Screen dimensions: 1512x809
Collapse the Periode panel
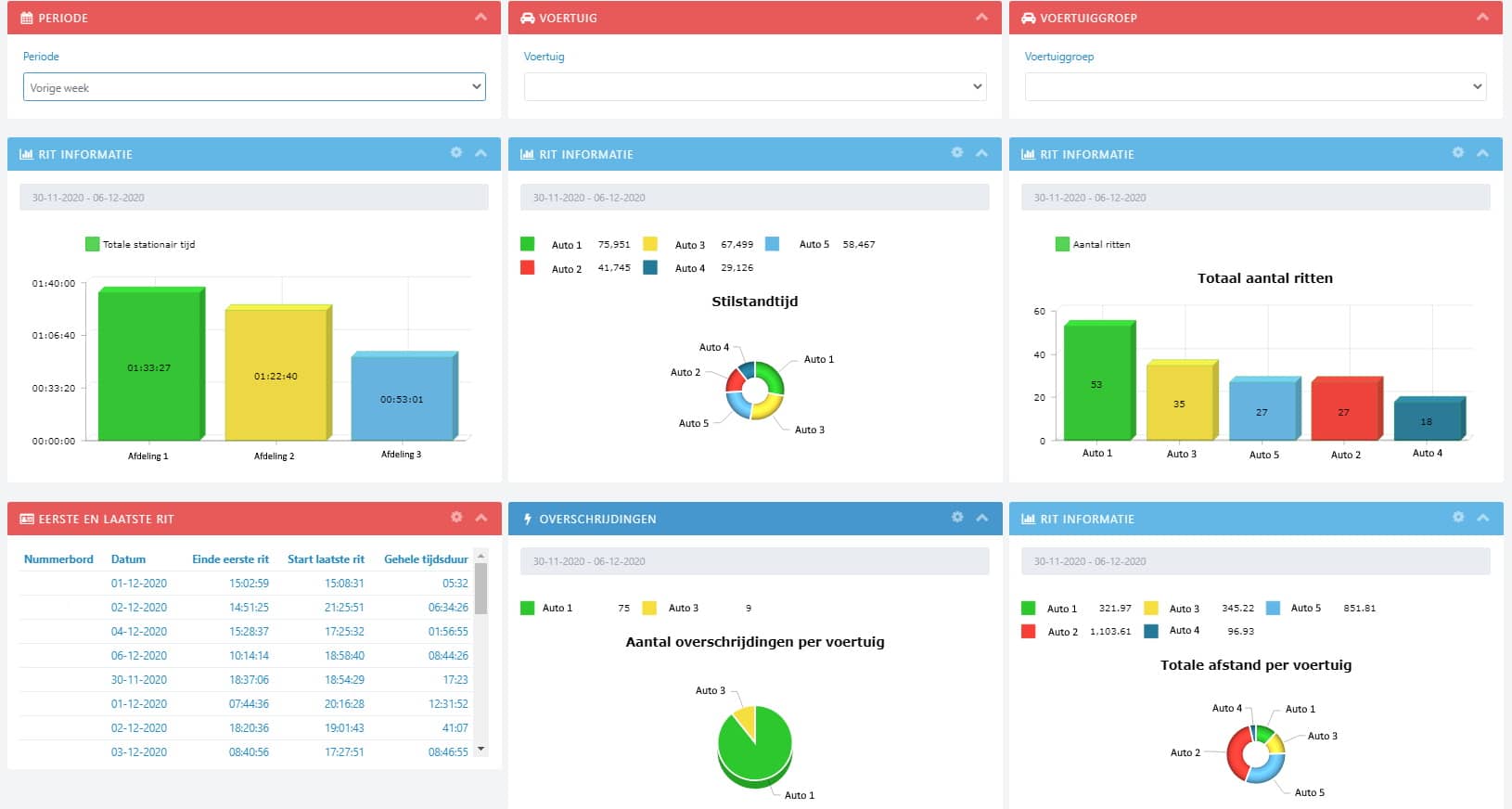(x=481, y=18)
